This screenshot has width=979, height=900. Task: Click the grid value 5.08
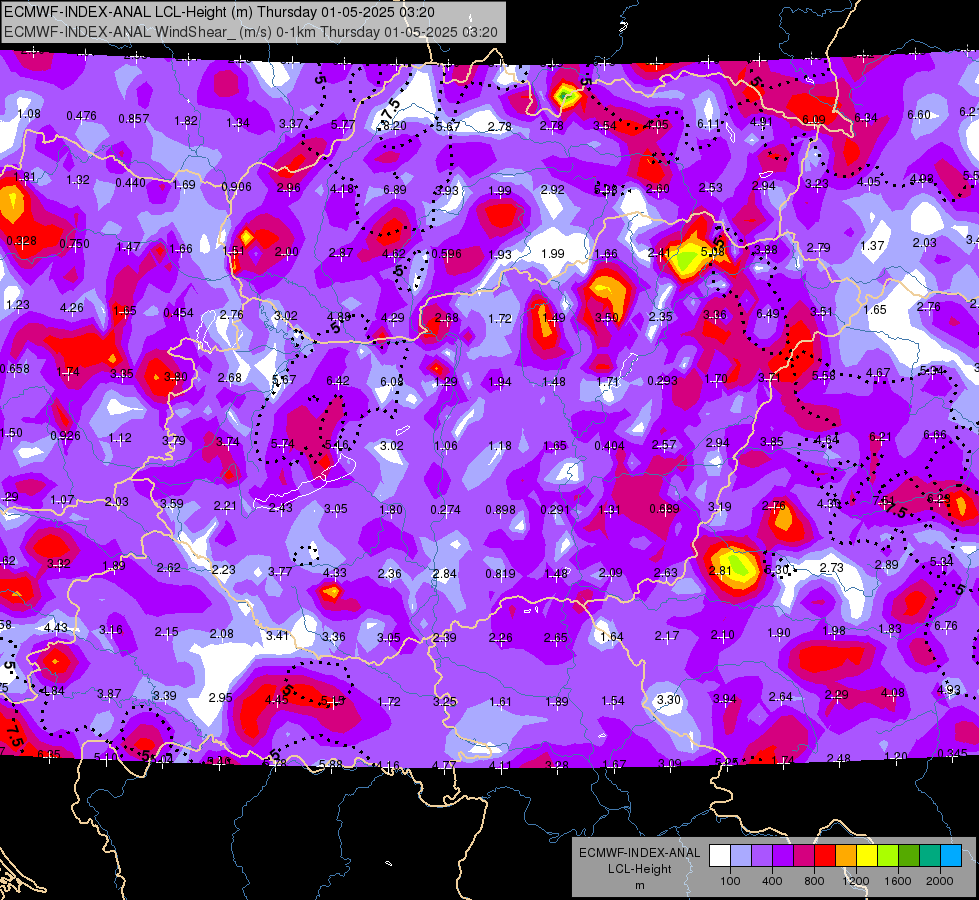pos(712,252)
